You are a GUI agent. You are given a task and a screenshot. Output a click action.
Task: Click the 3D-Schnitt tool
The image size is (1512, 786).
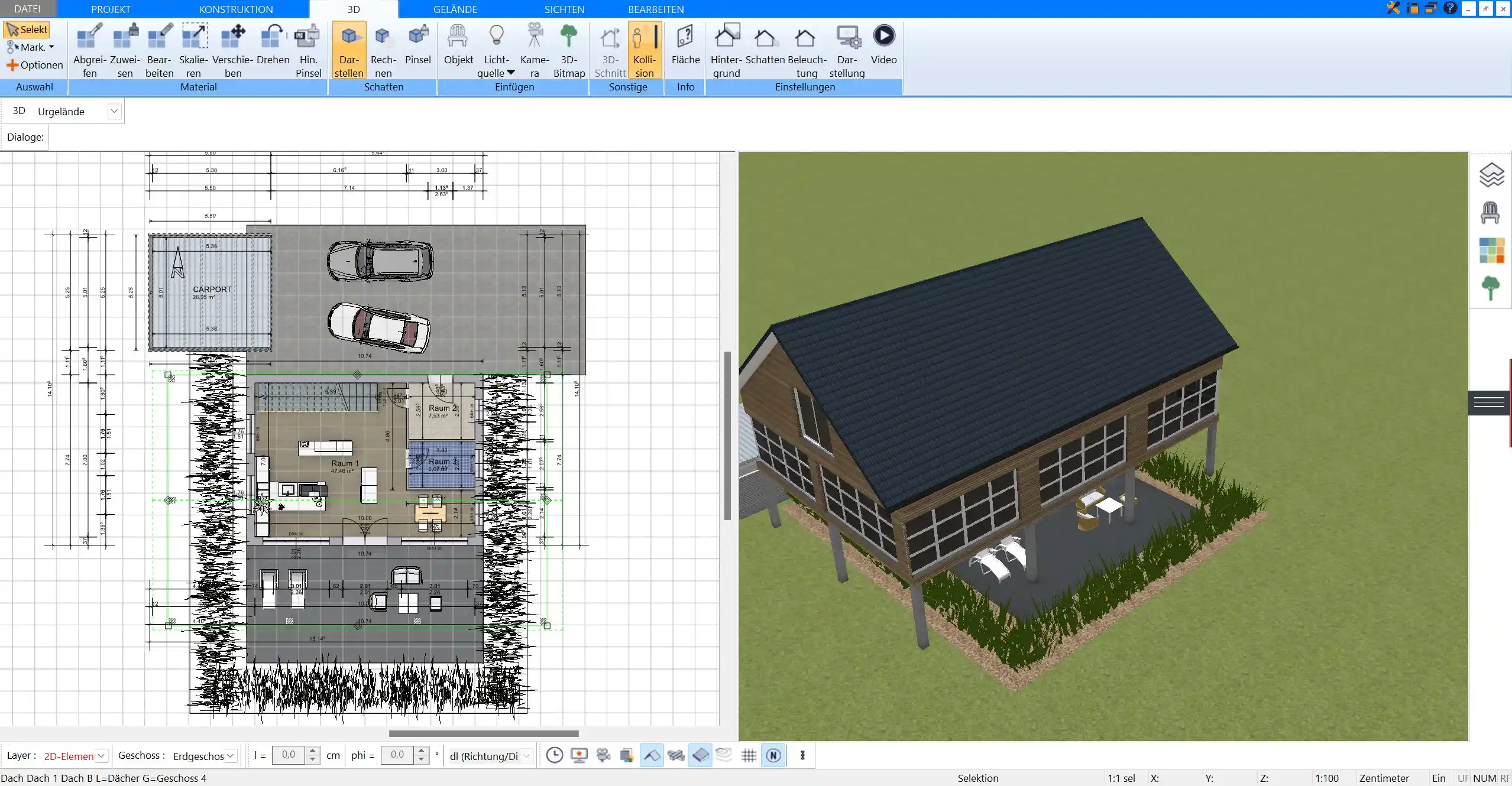pyautogui.click(x=610, y=50)
